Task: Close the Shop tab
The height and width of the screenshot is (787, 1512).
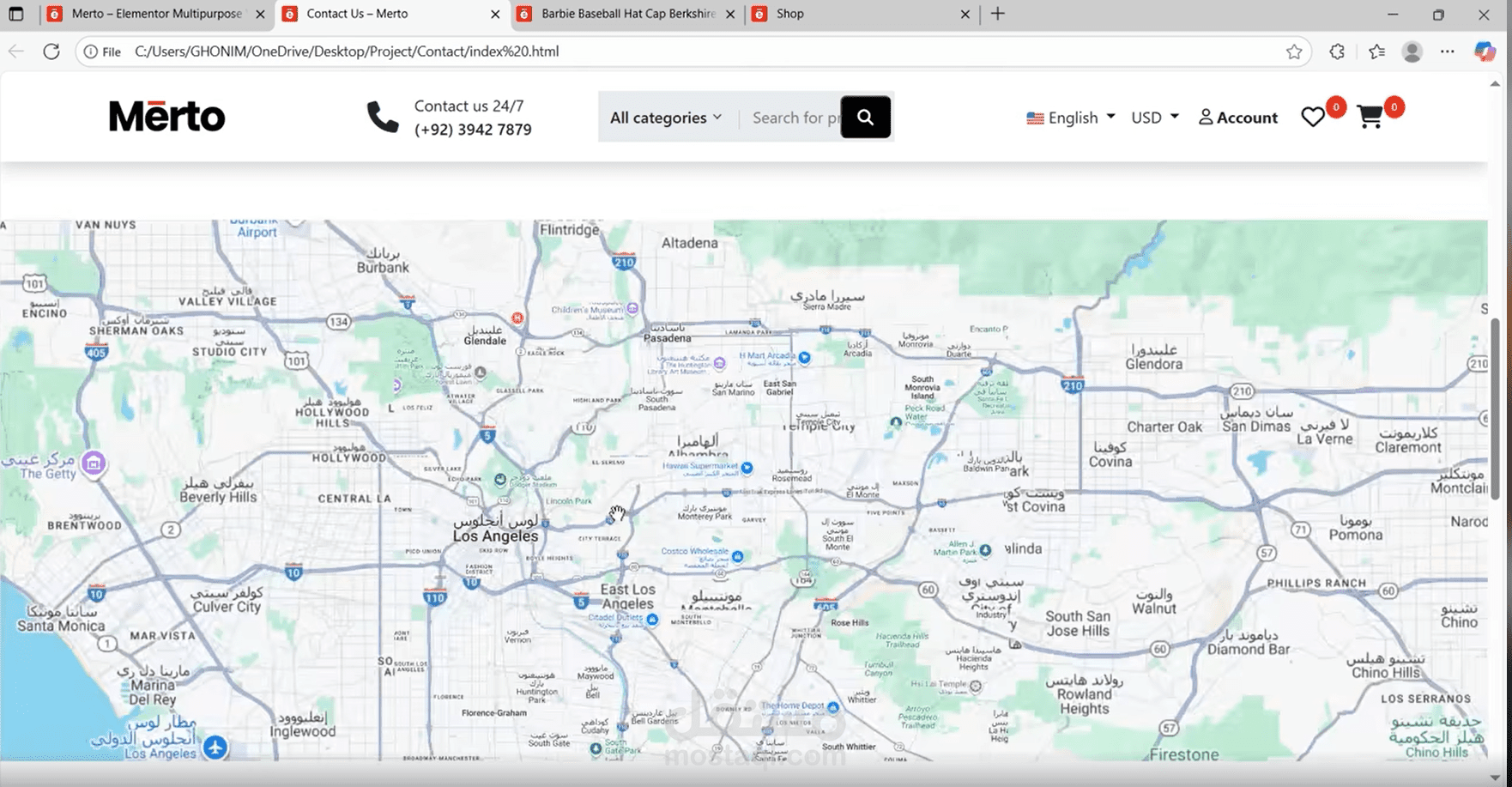Action: tap(965, 14)
